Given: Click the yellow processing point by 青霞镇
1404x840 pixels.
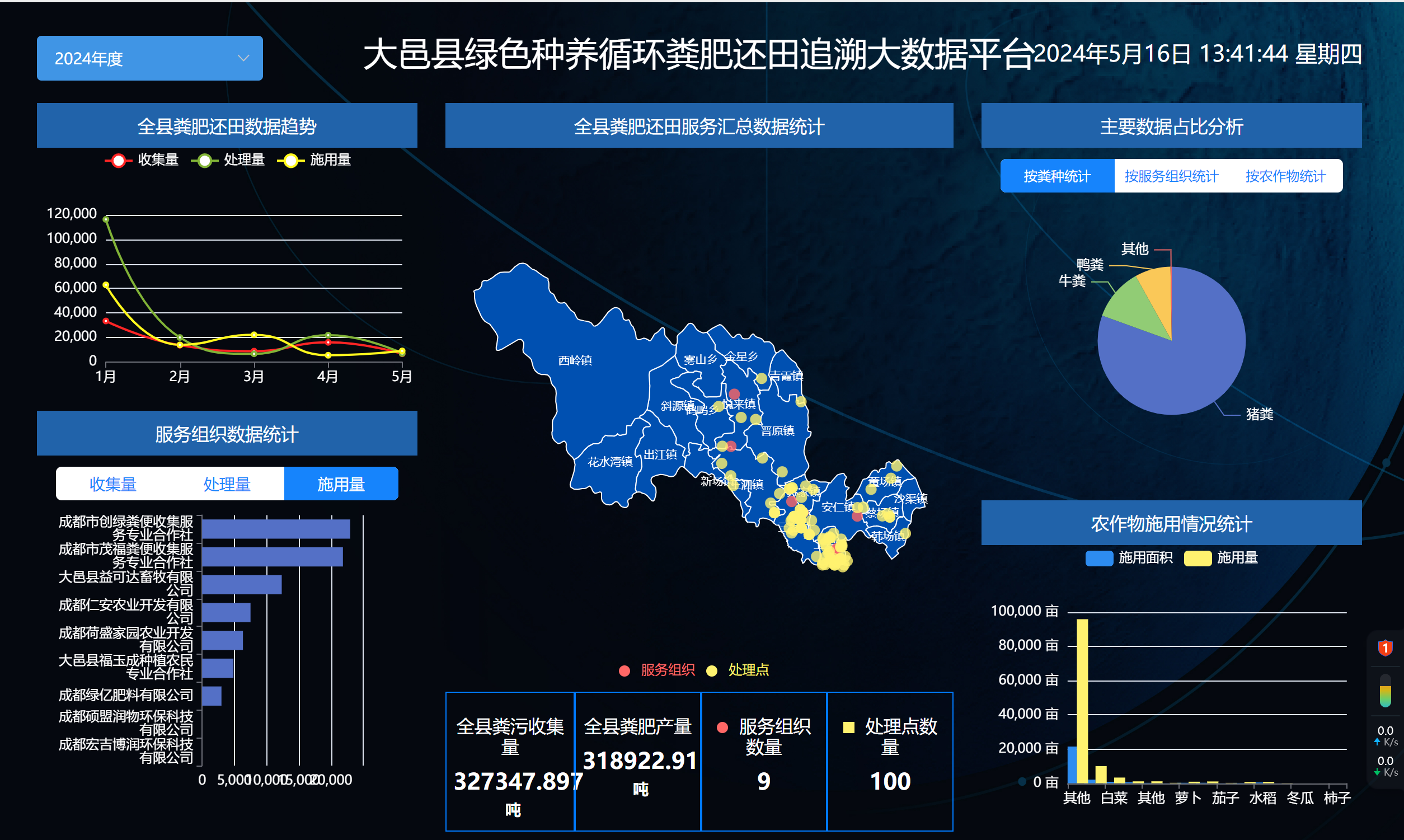Looking at the screenshot, I should (x=762, y=379).
